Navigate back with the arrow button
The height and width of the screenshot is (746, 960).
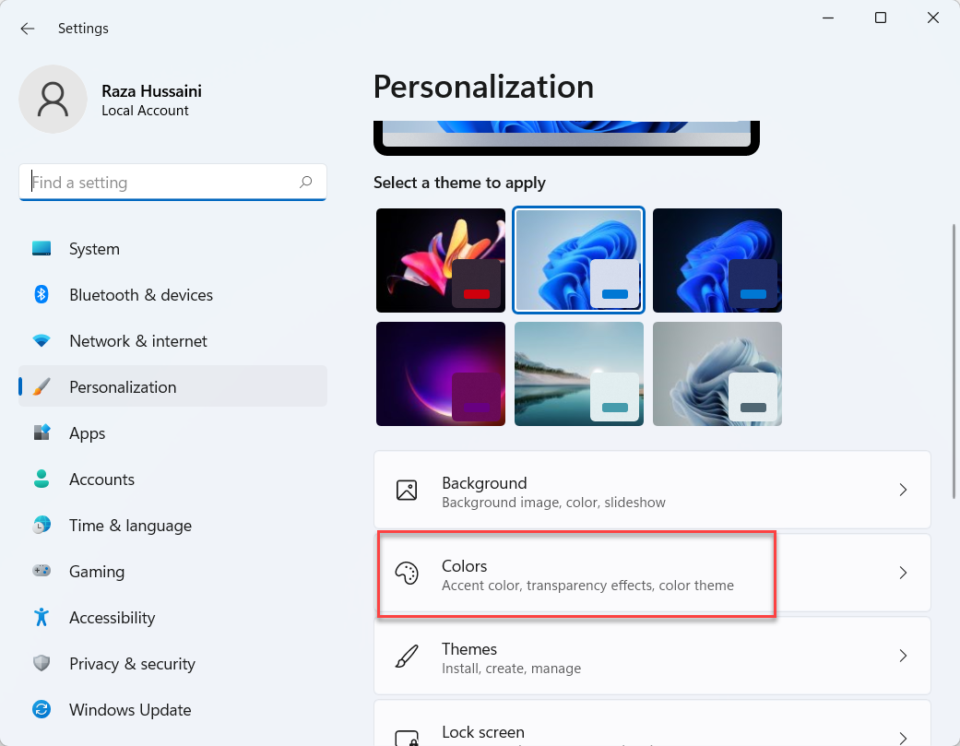tap(27, 28)
